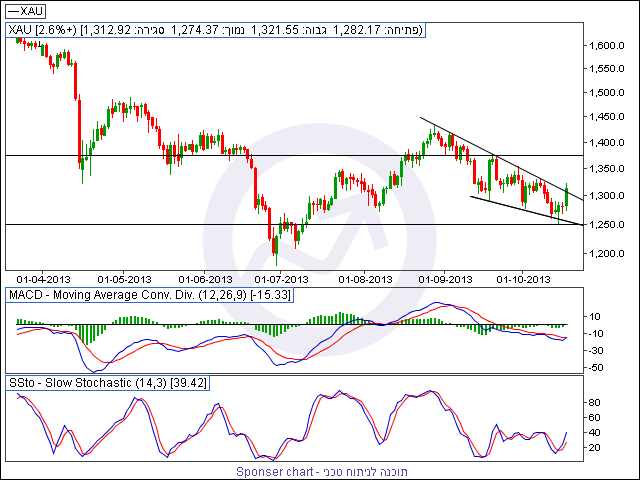Select the XAU price summary header box
Image resolution: width=640 pixels, height=480 pixels.
(216, 30)
